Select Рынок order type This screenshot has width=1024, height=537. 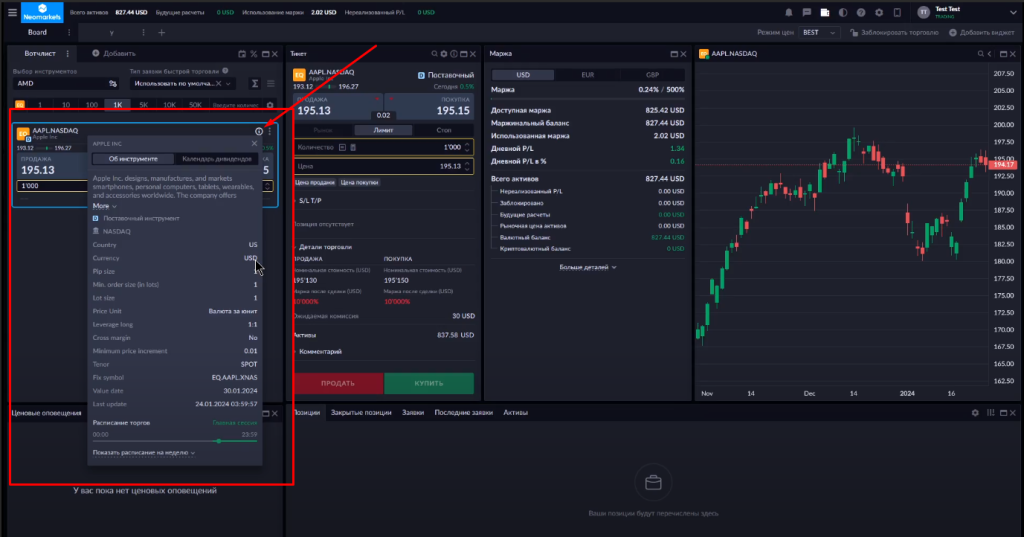323,130
